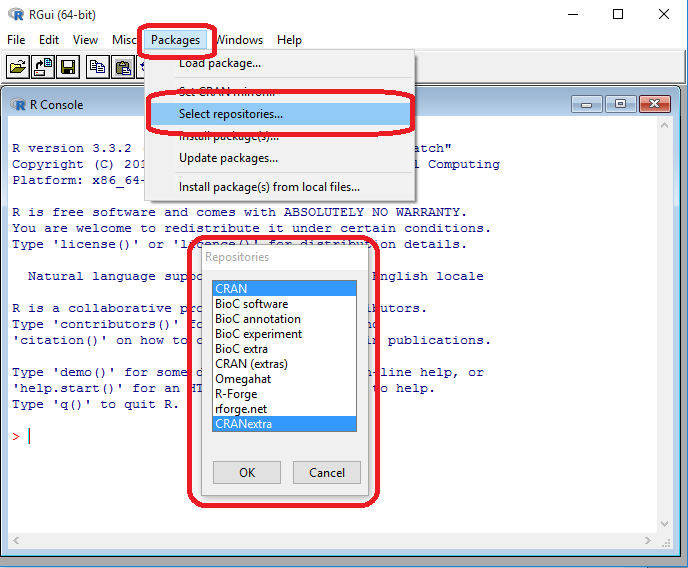Viewport: 688px width, 568px height.
Task: Click the Packages menu
Action: tap(176, 40)
